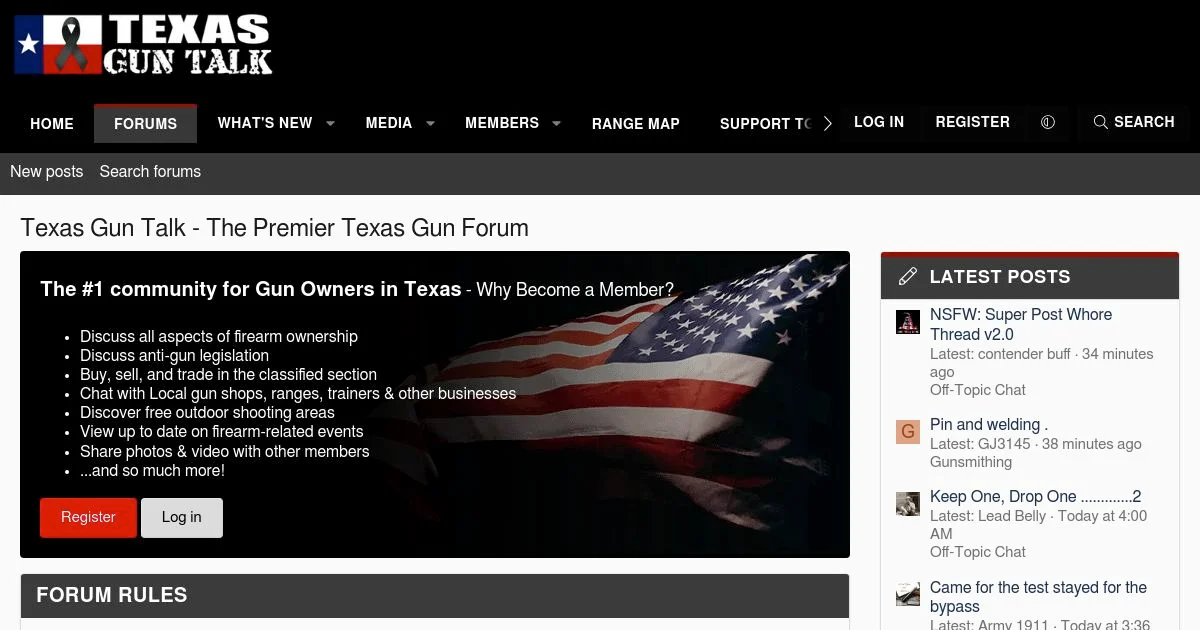Viewport: 1200px width, 630px height.
Task: Open New posts sub-navigation link
Action: coord(46,172)
